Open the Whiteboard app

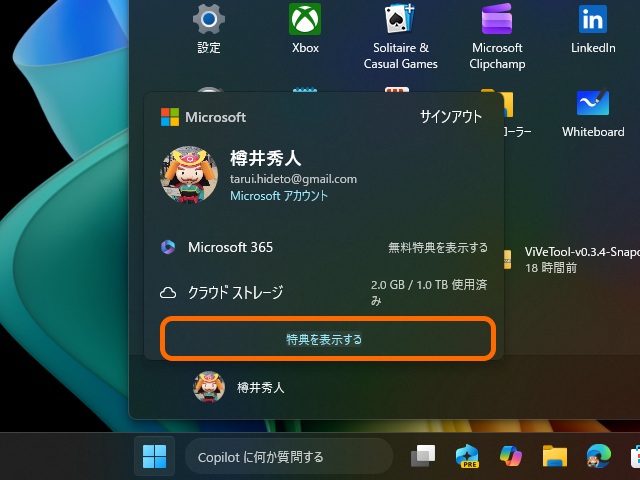pos(593,103)
